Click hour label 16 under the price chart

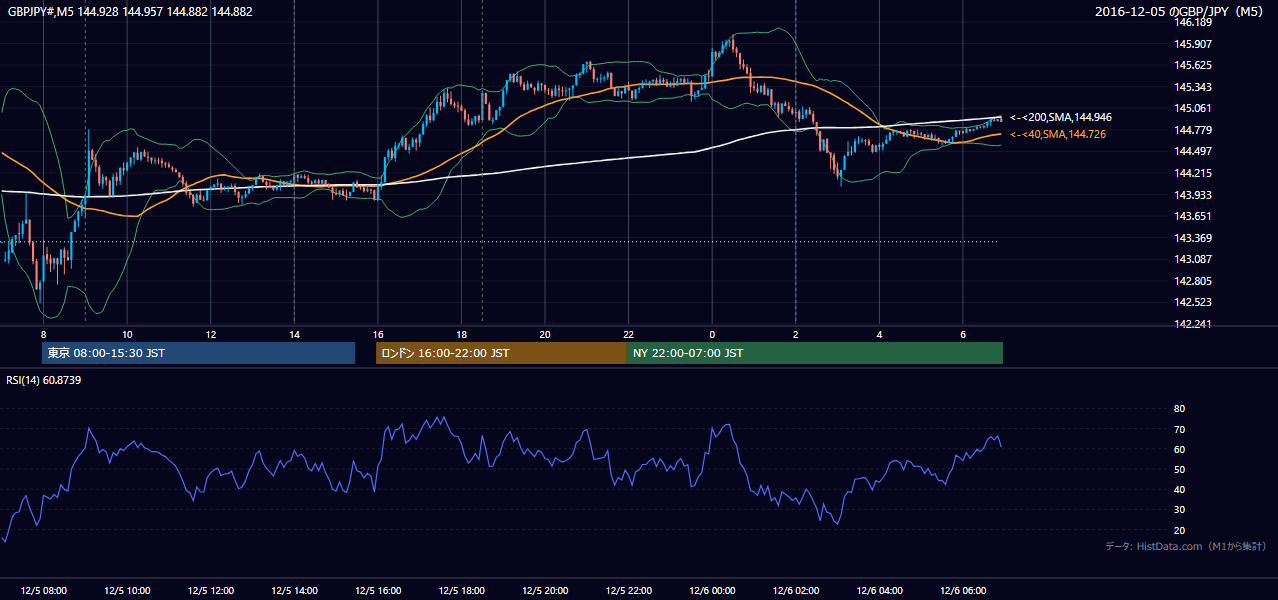point(377,334)
